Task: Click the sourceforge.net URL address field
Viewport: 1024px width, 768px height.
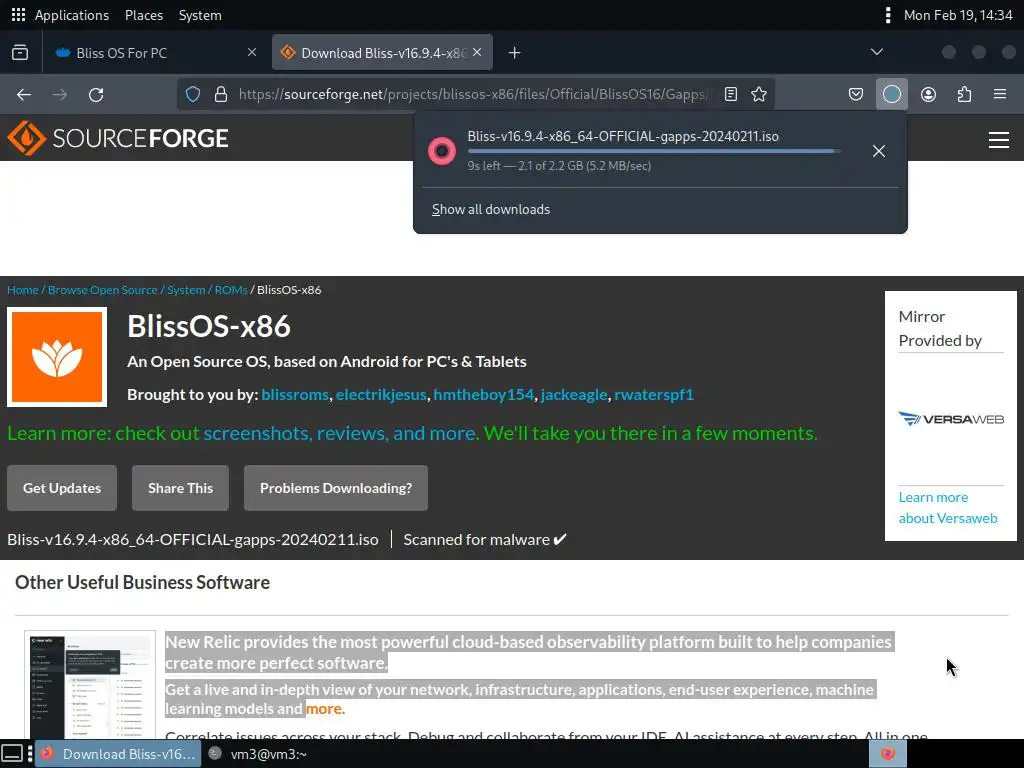Action: point(475,94)
